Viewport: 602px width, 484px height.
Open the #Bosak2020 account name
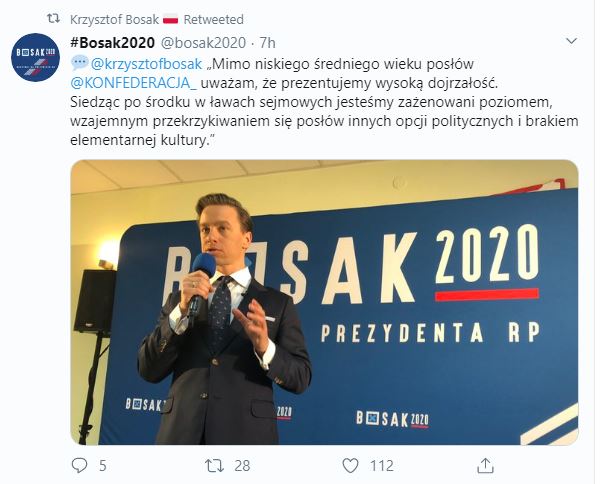pos(112,43)
